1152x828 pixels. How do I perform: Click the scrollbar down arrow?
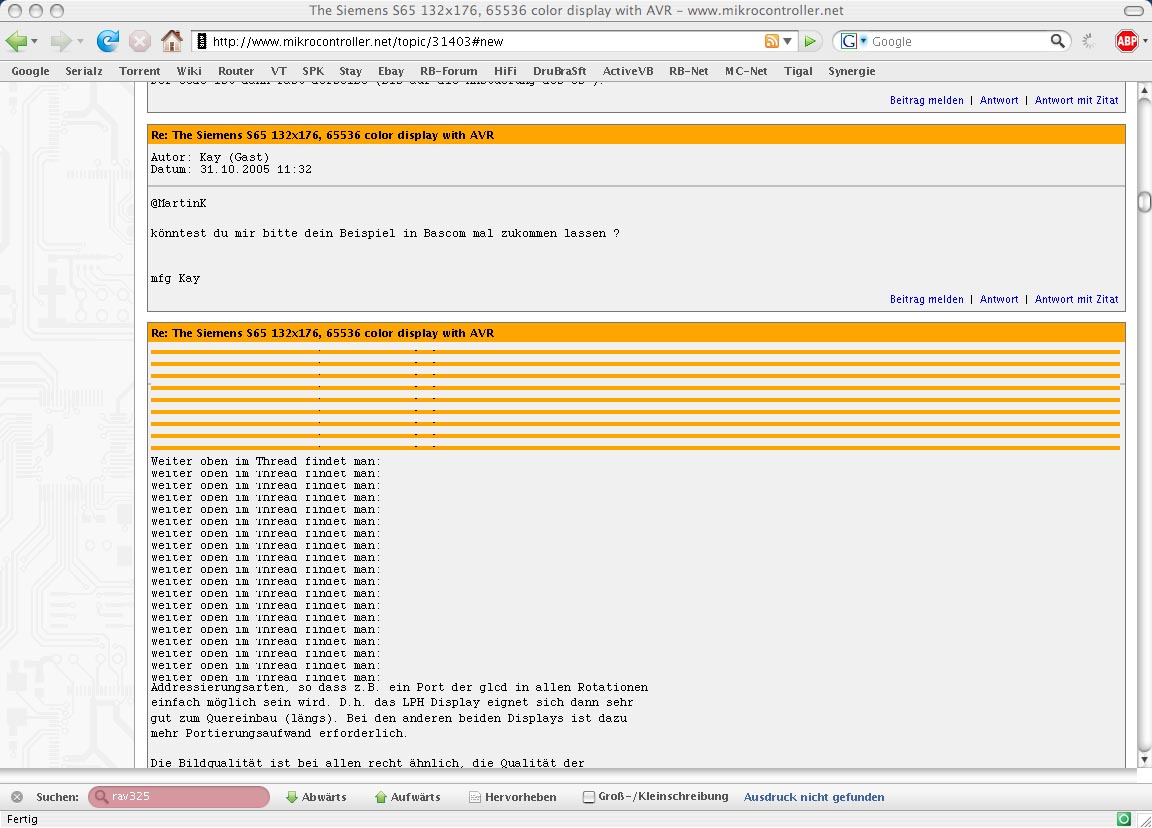[x=1144, y=760]
